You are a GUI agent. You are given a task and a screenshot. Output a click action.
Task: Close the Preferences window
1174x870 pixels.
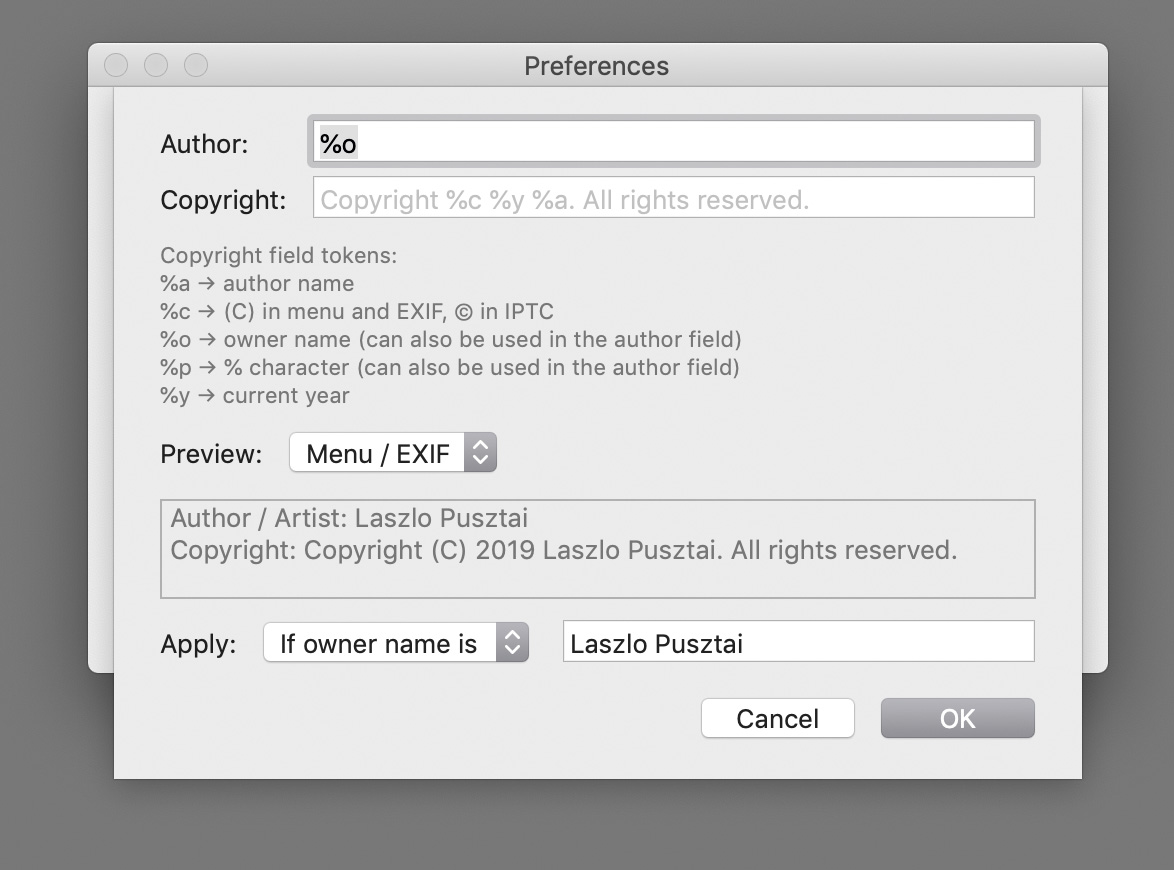tap(116, 65)
